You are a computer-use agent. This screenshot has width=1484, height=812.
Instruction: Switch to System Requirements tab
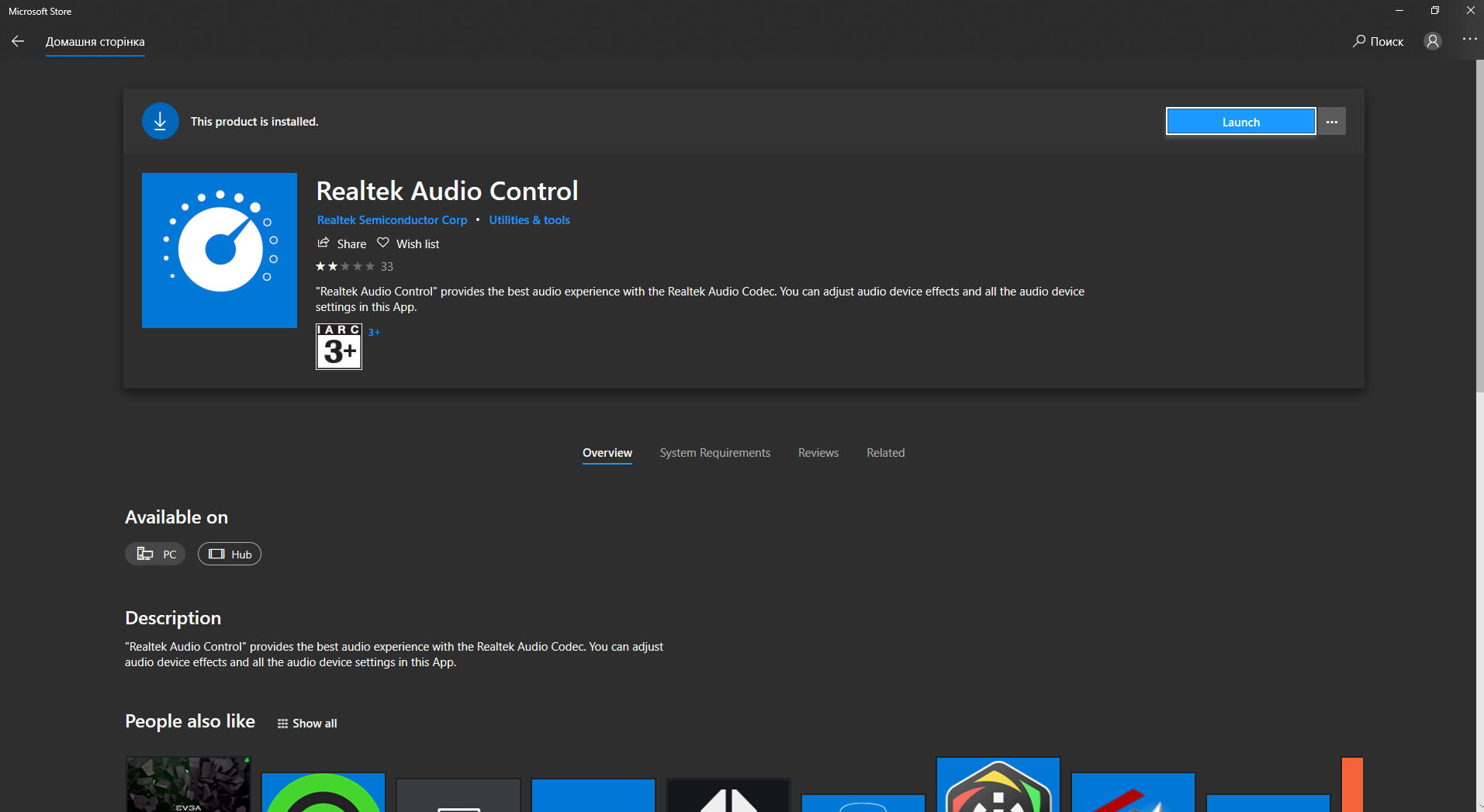[x=714, y=453]
